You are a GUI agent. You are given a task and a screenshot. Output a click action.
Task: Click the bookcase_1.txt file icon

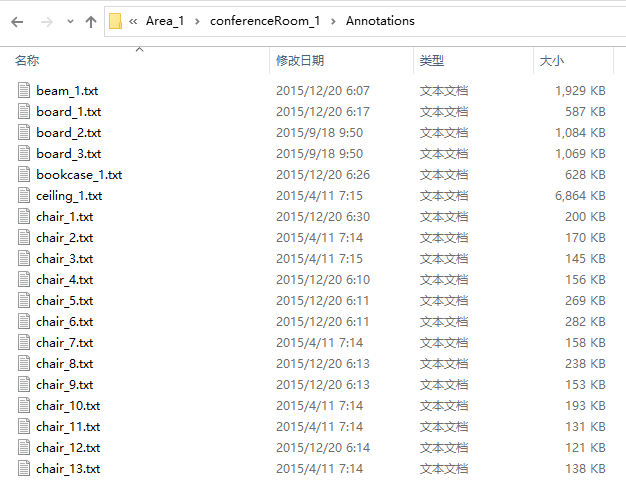[24, 175]
